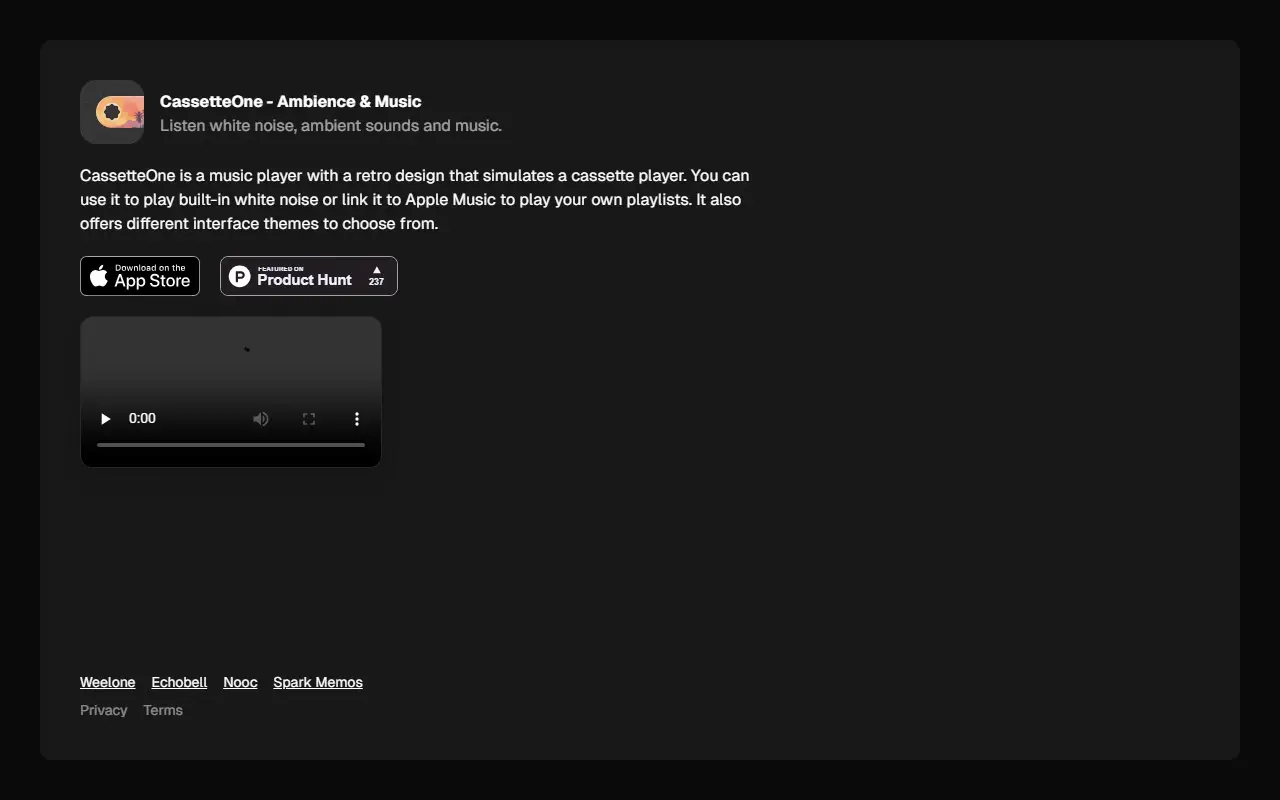Viewport: 1280px width, 800px height.
Task: Open the Download on the App Store badge
Action: click(140, 276)
